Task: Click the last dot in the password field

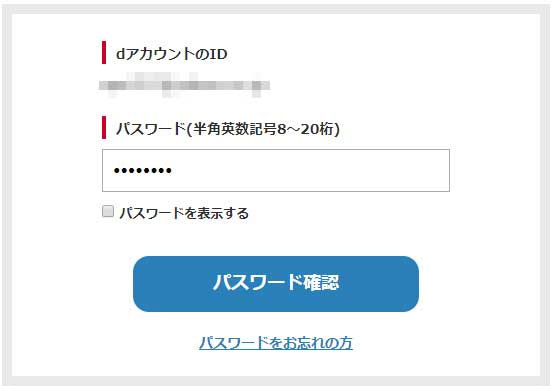Action: 169,171
